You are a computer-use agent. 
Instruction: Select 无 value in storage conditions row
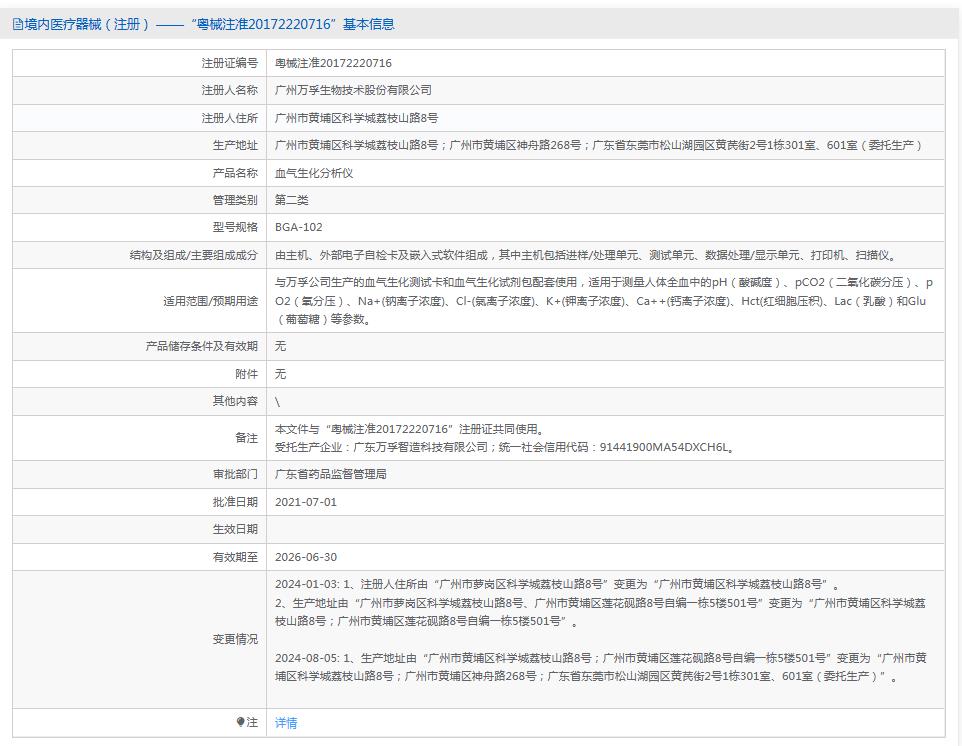pyautogui.click(x=280, y=346)
